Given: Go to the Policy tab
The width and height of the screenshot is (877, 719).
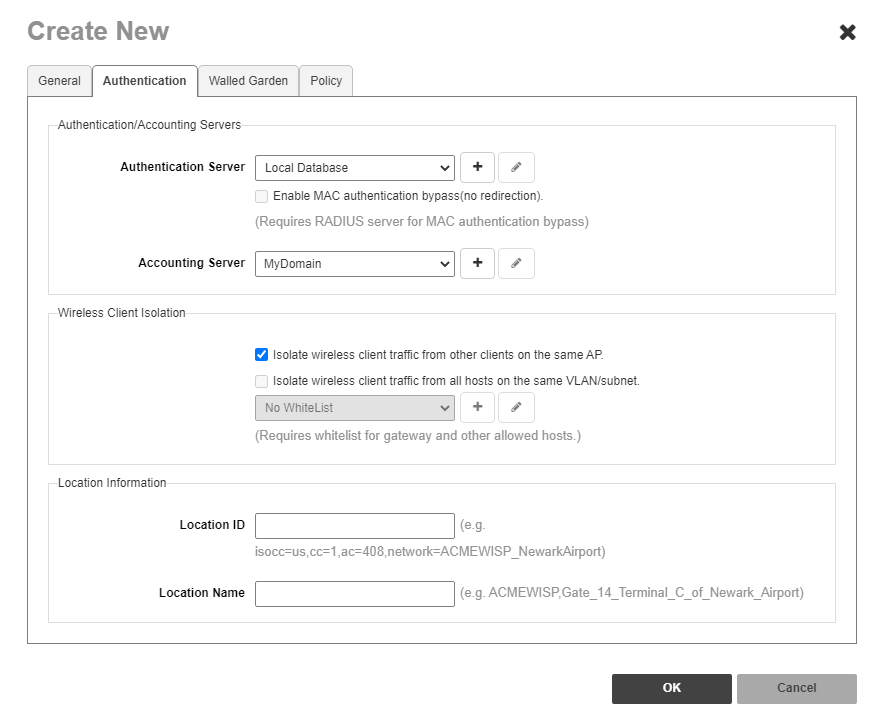Looking at the screenshot, I should pyautogui.click(x=326, y=81).
